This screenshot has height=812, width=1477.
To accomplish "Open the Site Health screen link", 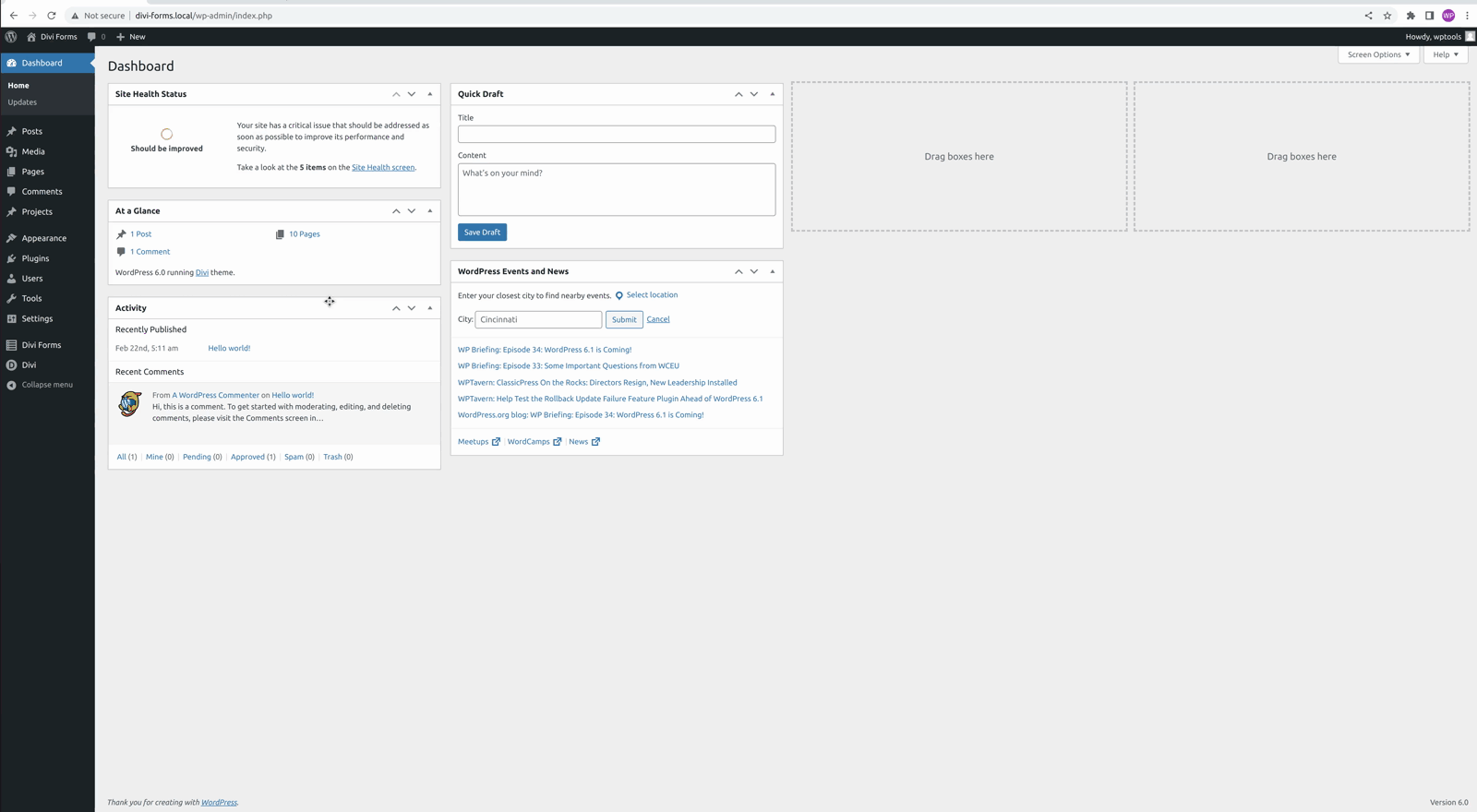I will coord(383,168).
